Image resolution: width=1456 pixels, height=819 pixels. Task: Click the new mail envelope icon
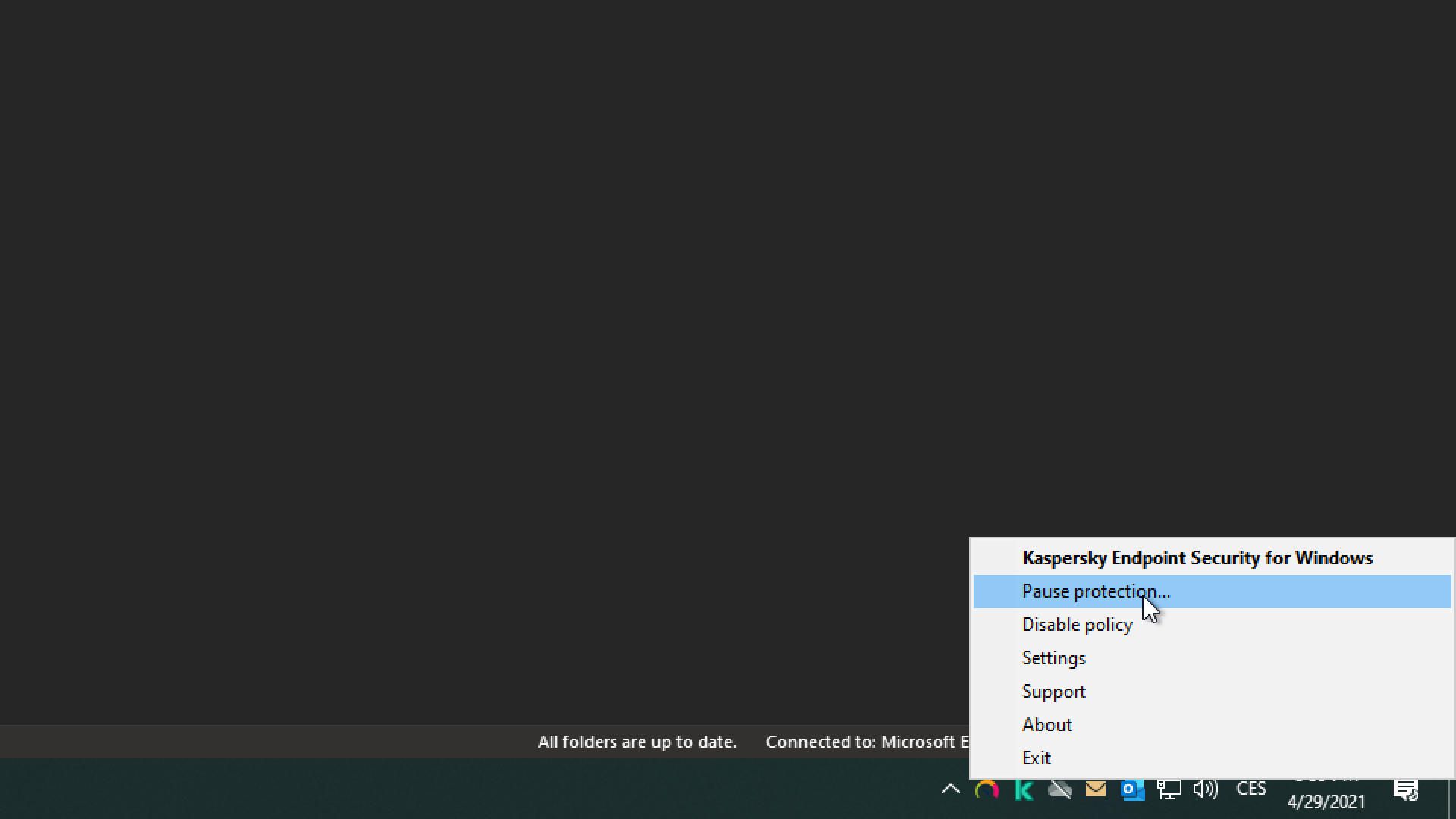tap(1096, 789)
